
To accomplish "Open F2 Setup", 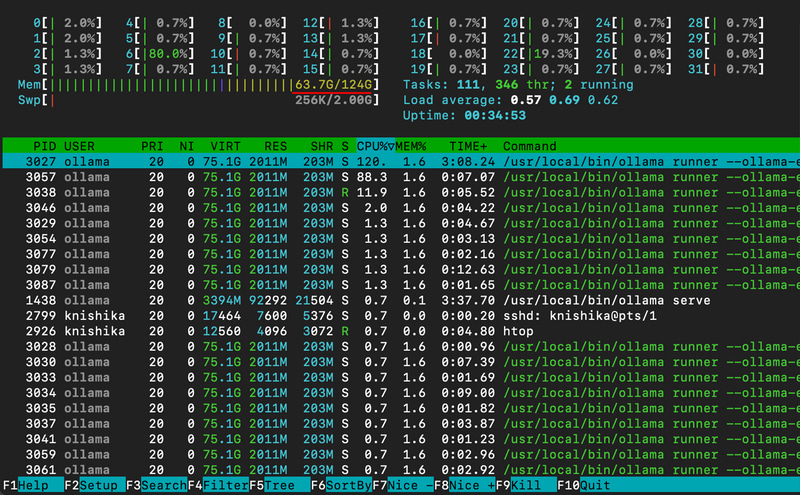I will pos(95,485).
